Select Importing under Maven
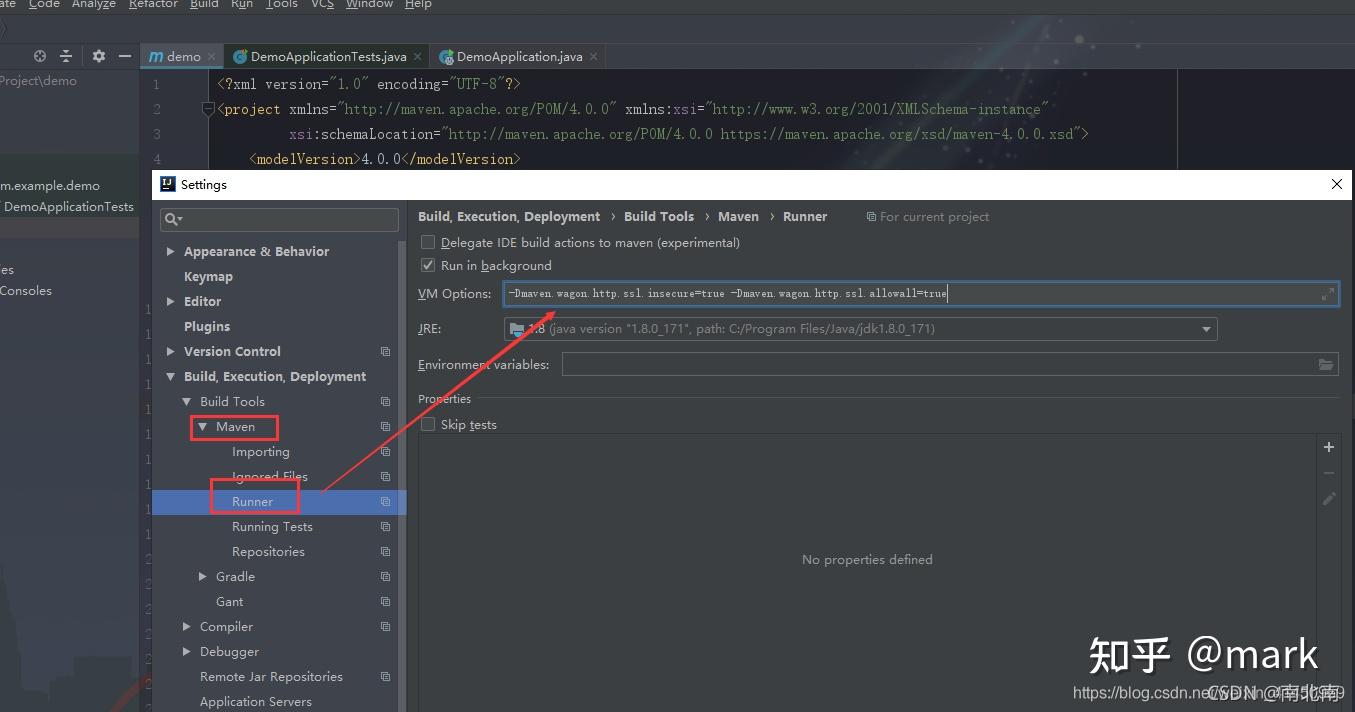 (261, 452)
